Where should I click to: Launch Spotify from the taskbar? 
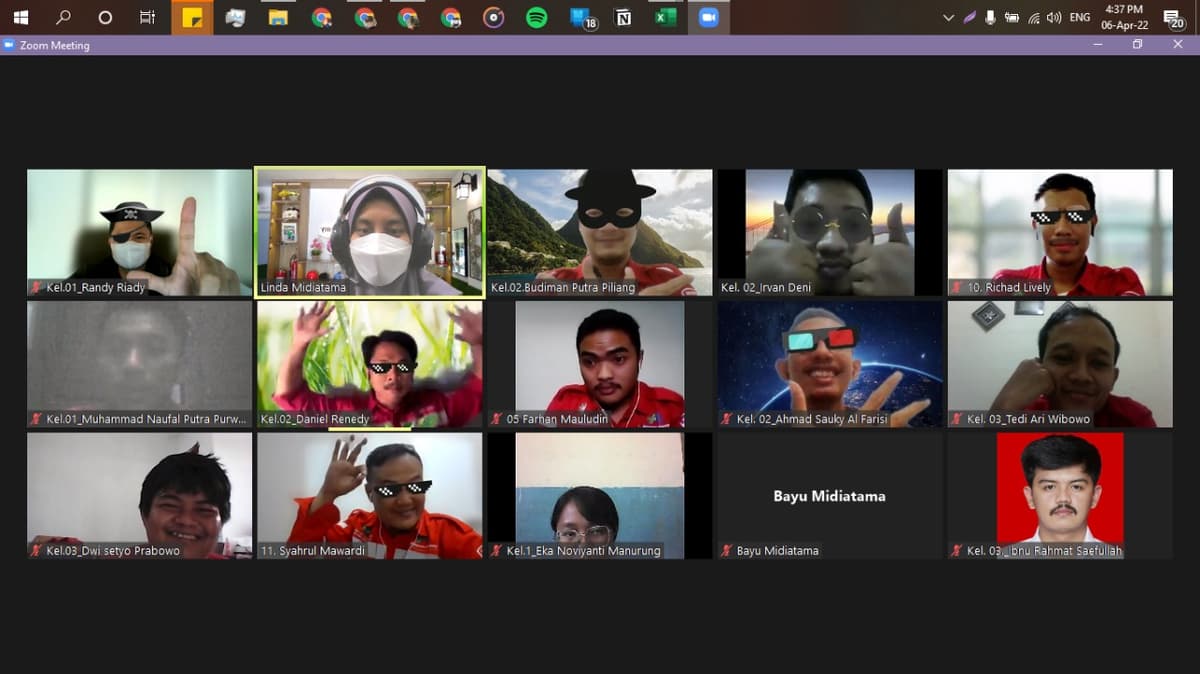tap(537, 17)
